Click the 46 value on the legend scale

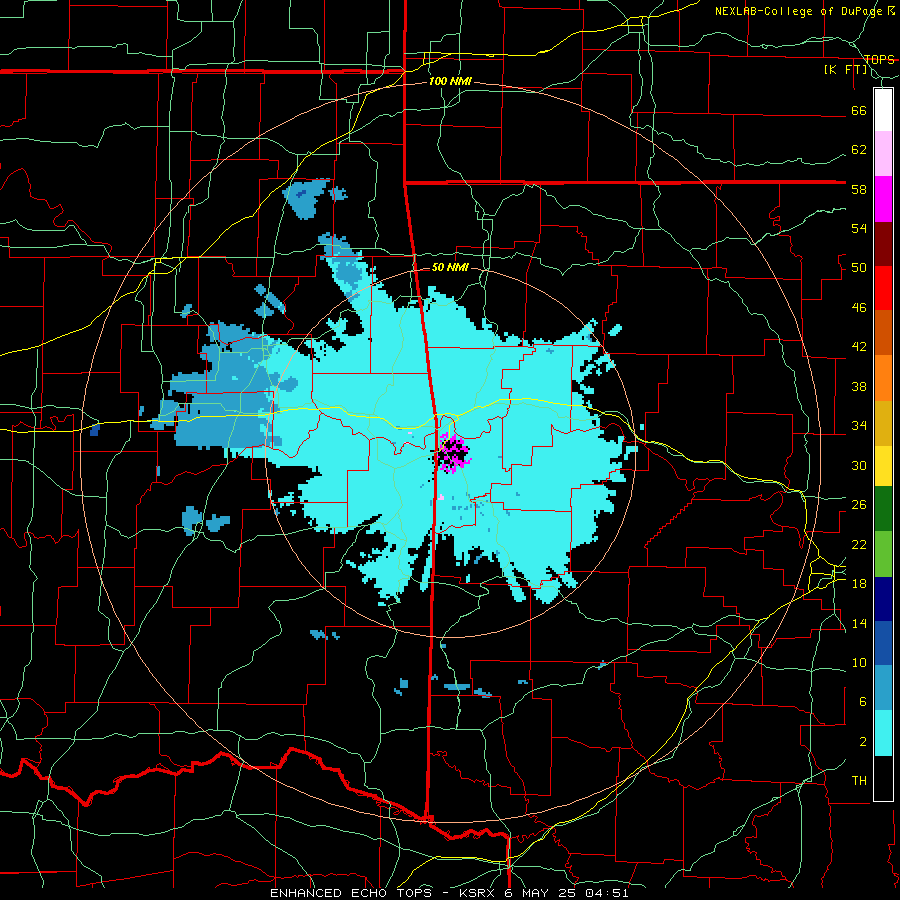click(859, 308)
